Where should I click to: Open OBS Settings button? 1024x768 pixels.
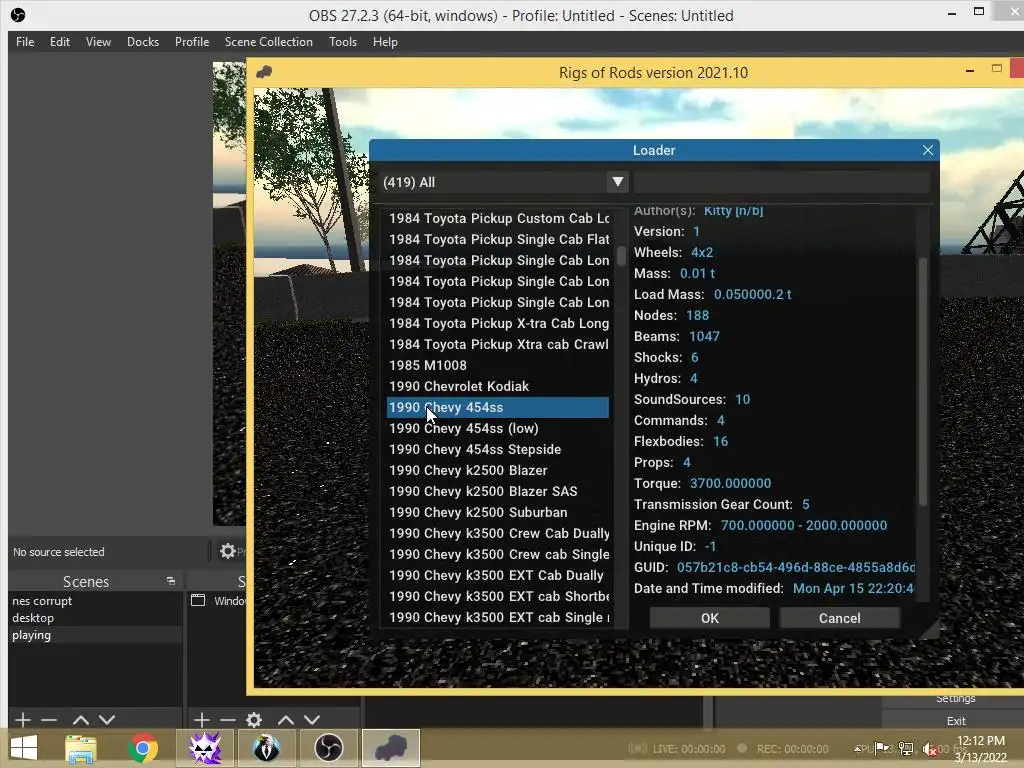tap(955, 699)
